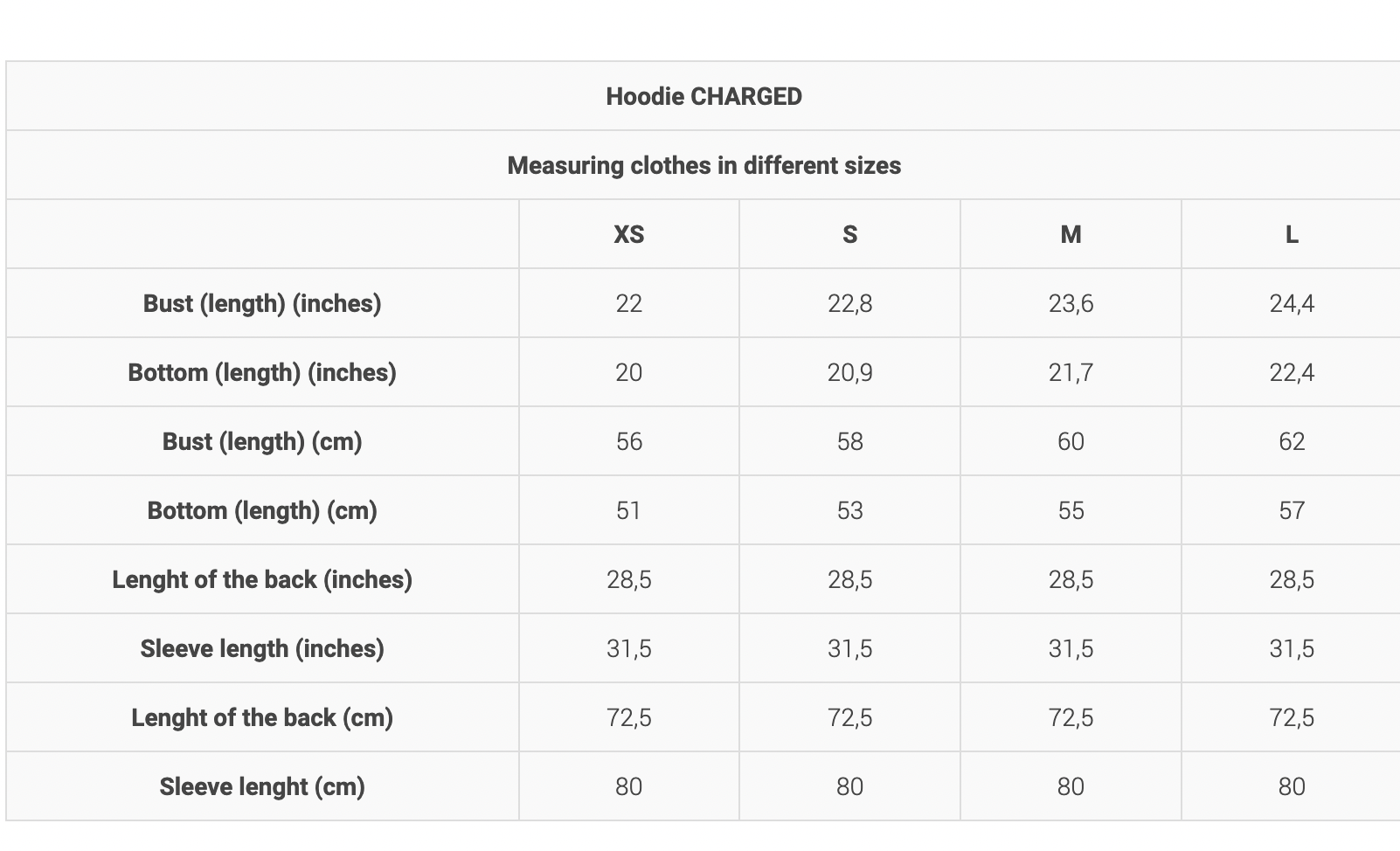Select the Lenght of the back (cm) label
This screenshot has width=1400, height=851.
262,717
